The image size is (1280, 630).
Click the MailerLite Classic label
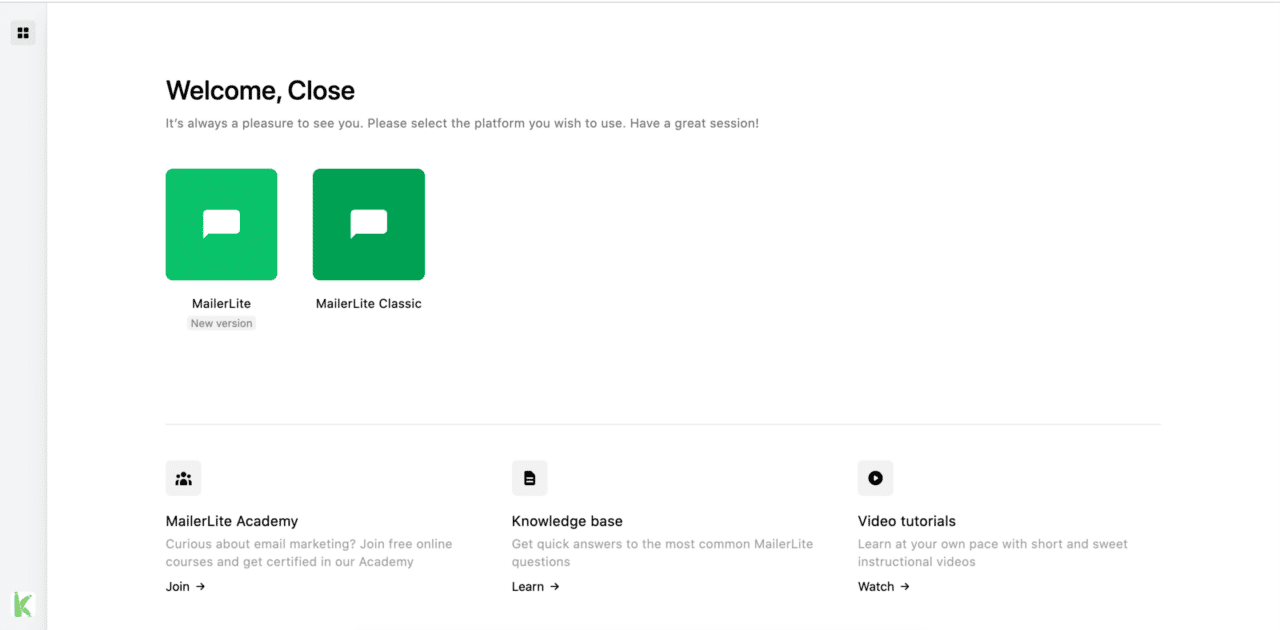click(x=368, y=303)
